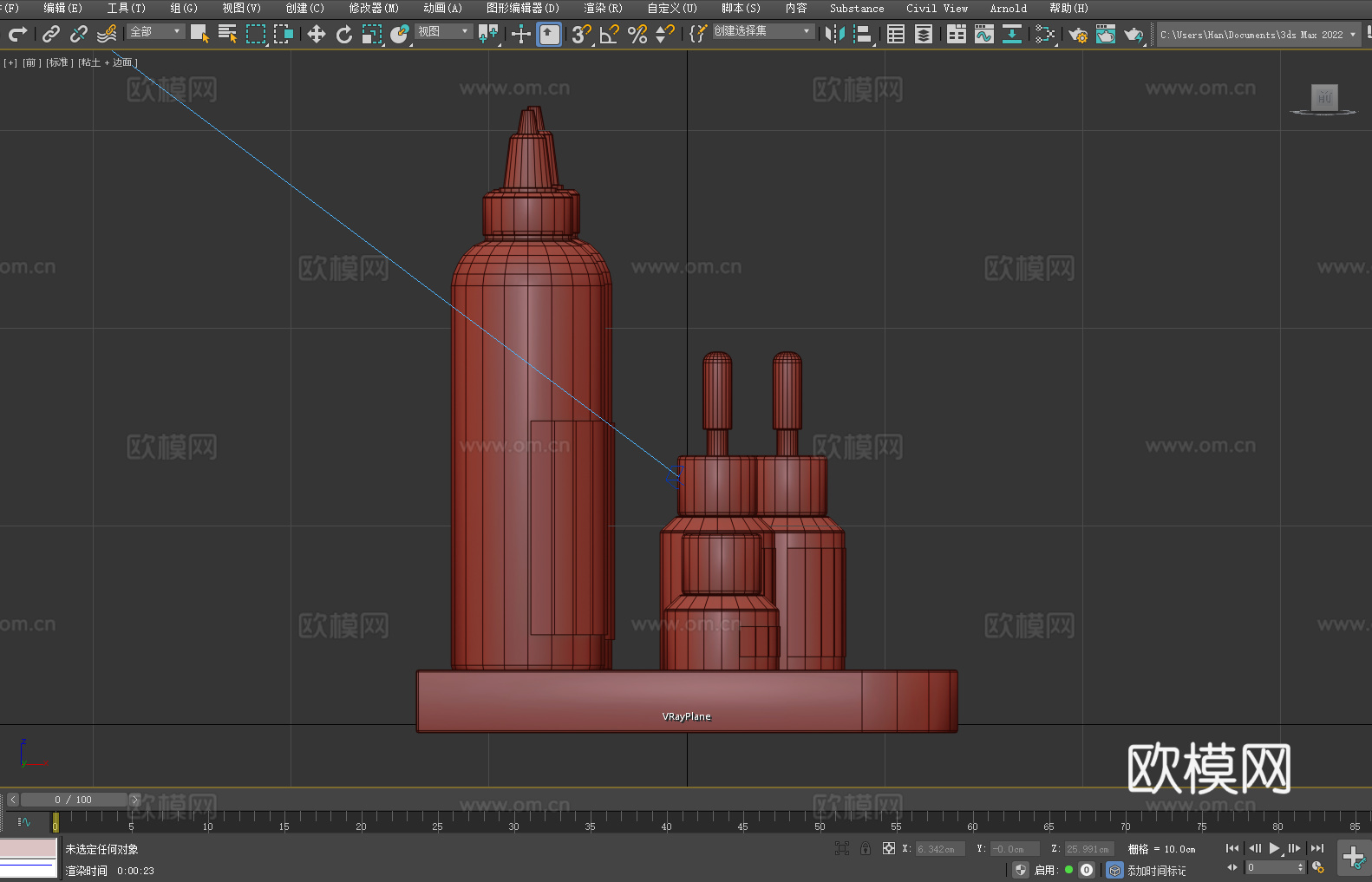
Task: Toggle Percent Snap
Action: tap(637, 34)
